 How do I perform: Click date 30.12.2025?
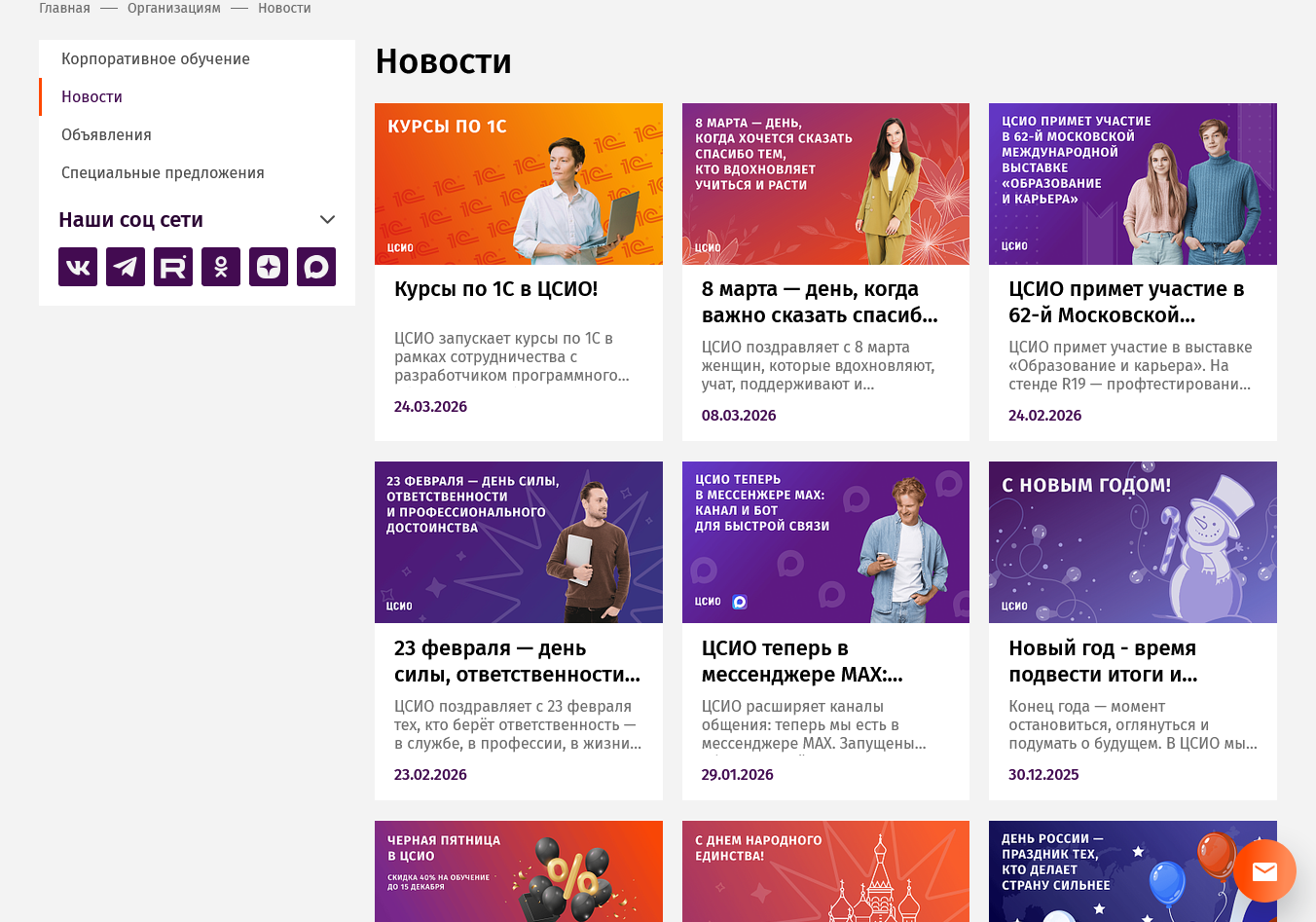(1043, 775)
